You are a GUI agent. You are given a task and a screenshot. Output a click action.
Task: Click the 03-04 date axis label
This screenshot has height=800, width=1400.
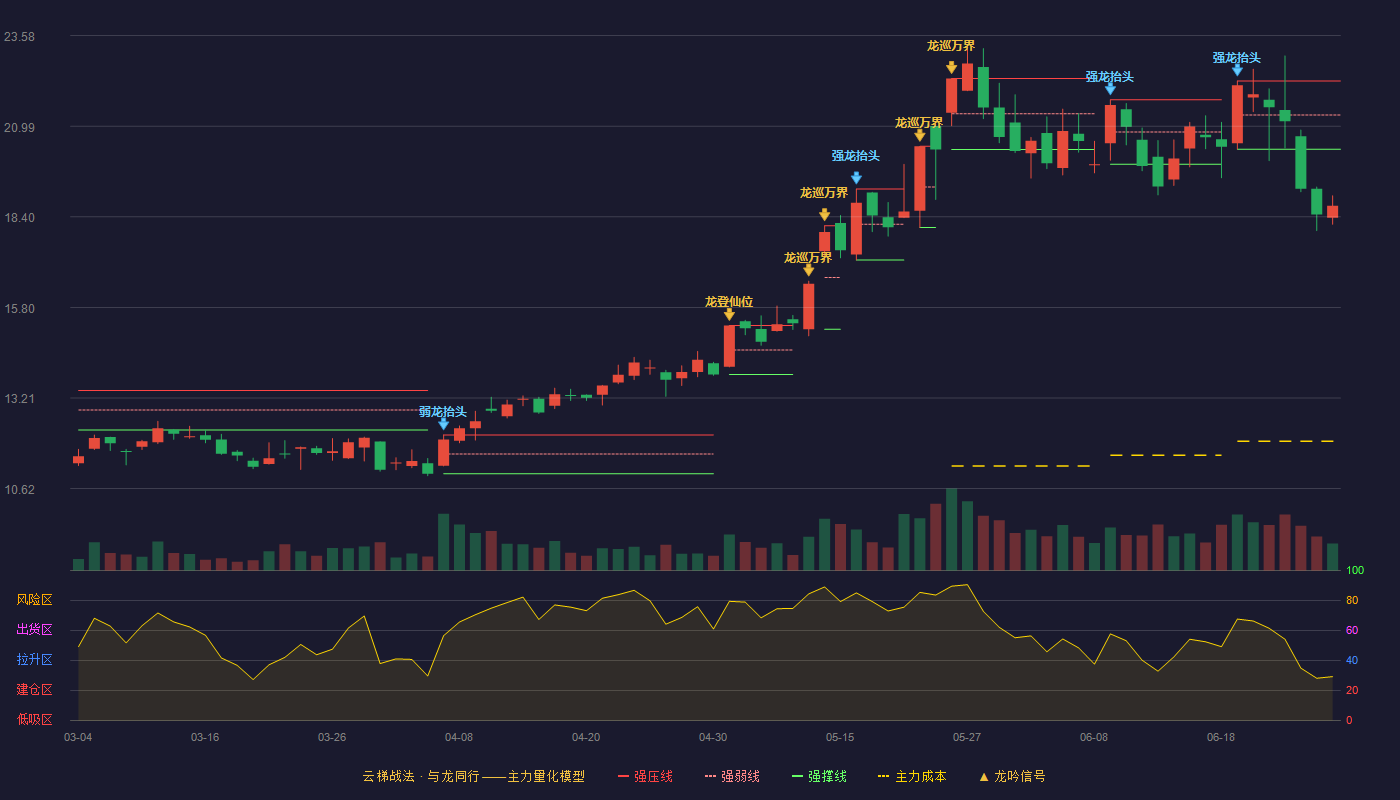[x=78, y=737]
